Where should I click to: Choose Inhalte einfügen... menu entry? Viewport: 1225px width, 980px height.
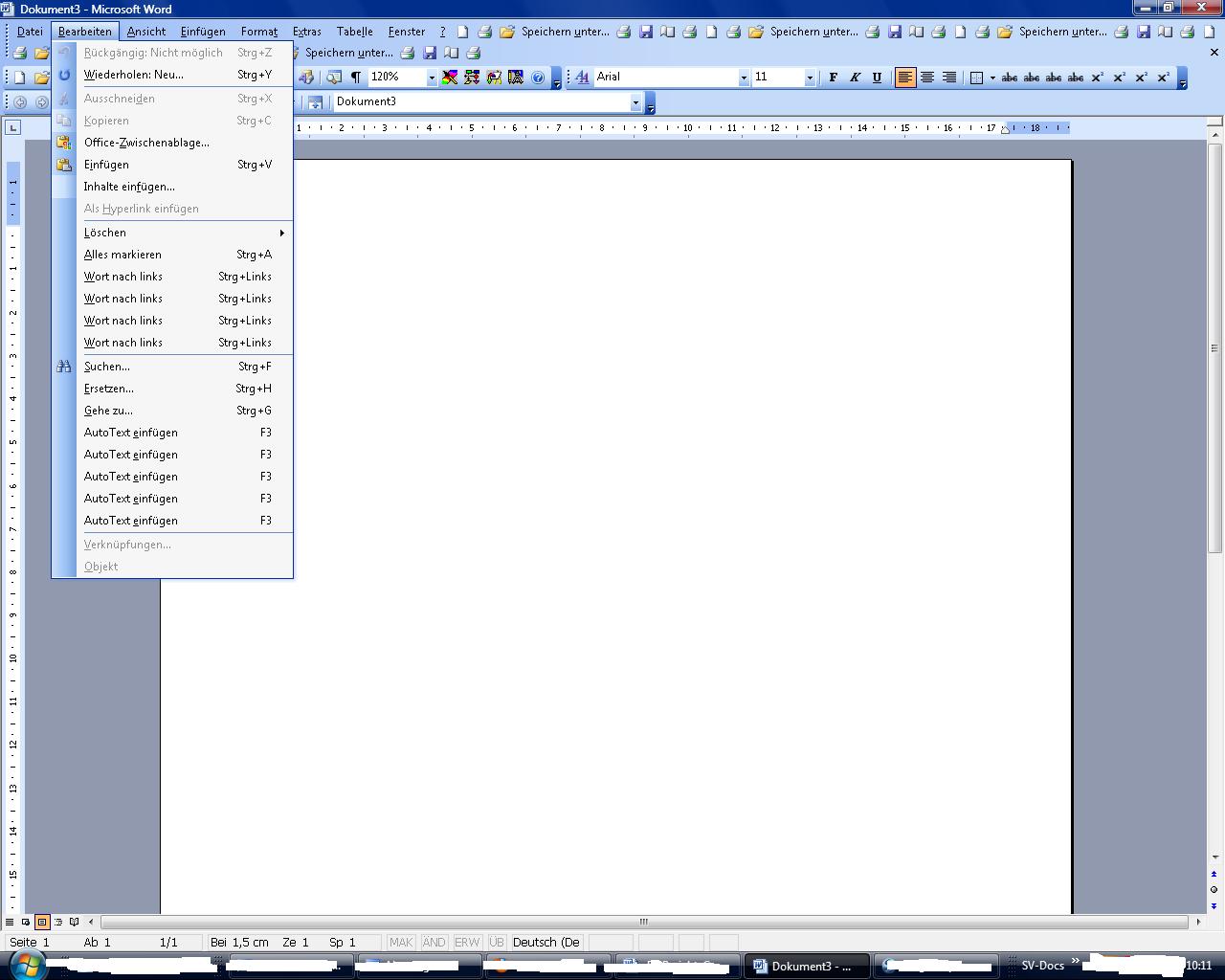pyautogui.click(x=172, y=187)
